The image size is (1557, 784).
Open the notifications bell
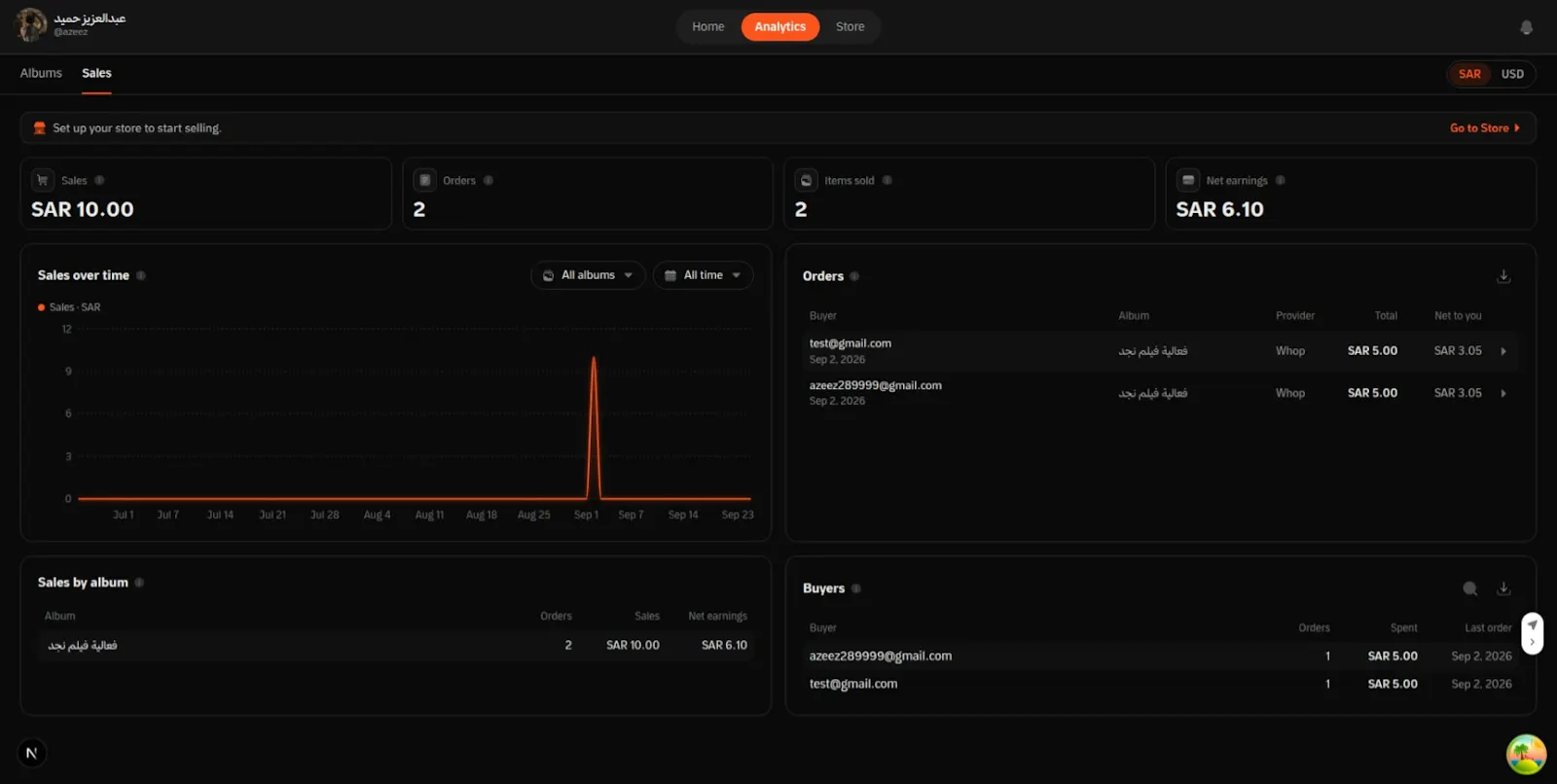coord(1526,27)
